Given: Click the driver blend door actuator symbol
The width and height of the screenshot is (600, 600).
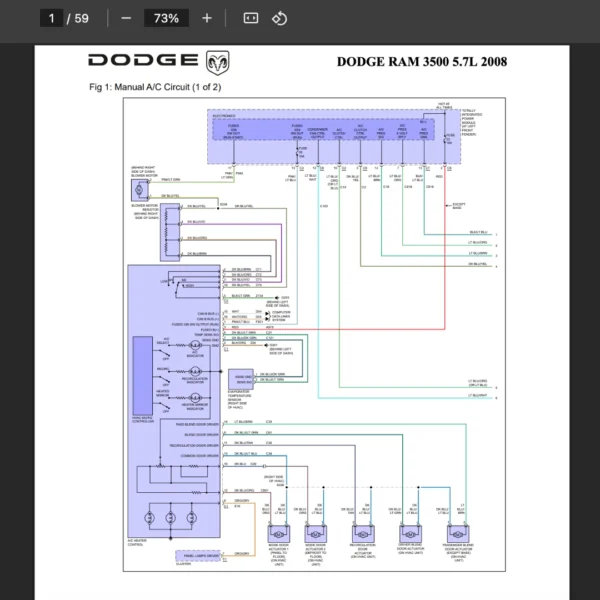Looking at the screenshot, I should [x=410, y=534].
